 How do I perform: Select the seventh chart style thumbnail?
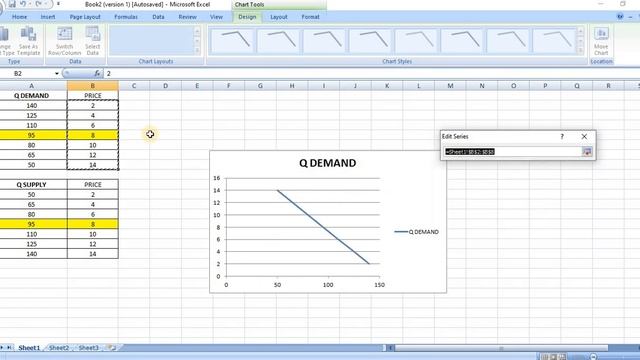[x=509, y=41]
